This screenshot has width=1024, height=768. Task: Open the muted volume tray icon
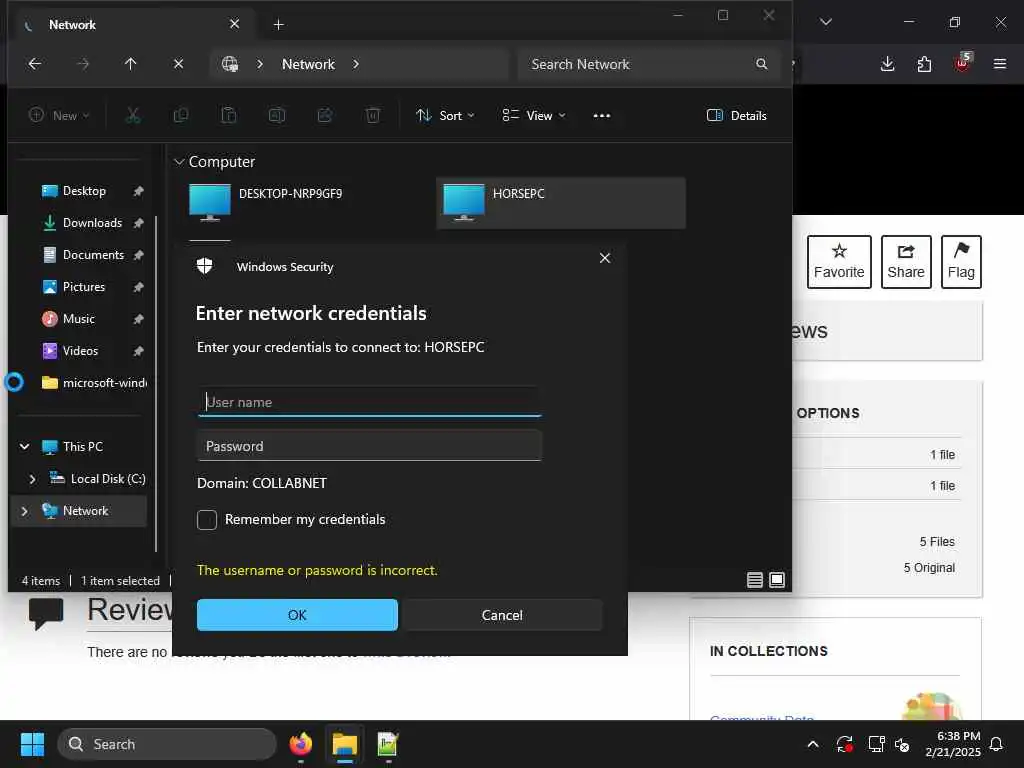pyautogui.click(x=902, y=744)
